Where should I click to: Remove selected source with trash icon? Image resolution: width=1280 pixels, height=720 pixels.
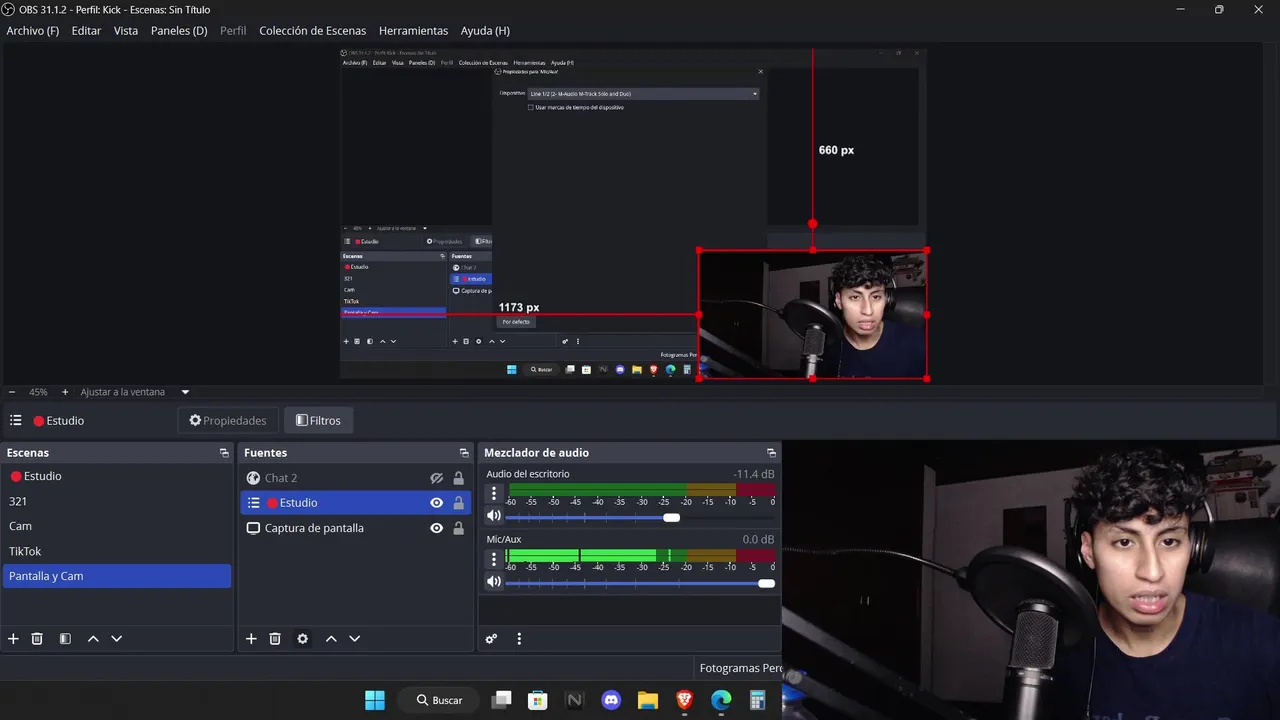275,639
